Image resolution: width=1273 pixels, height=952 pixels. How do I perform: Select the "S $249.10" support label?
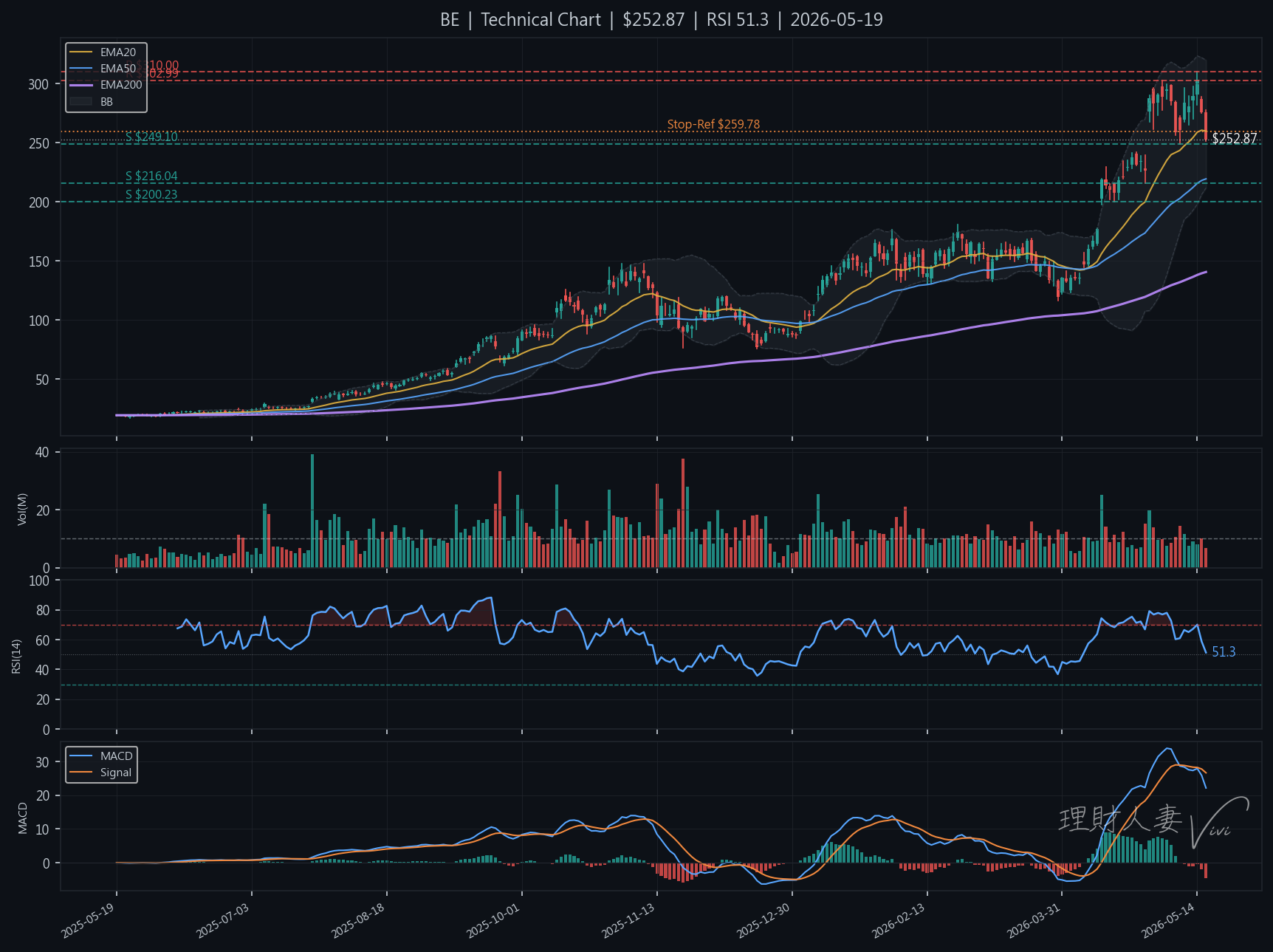tap(151, 137)
